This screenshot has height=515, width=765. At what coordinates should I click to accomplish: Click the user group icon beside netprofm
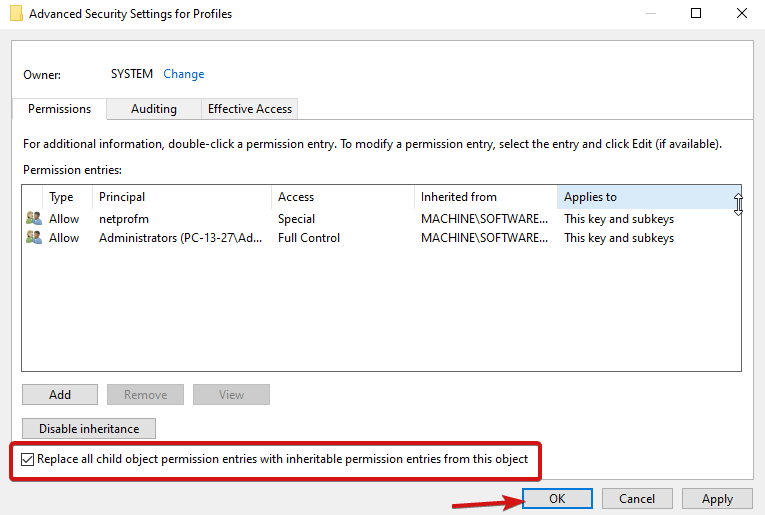click(34, 218)
